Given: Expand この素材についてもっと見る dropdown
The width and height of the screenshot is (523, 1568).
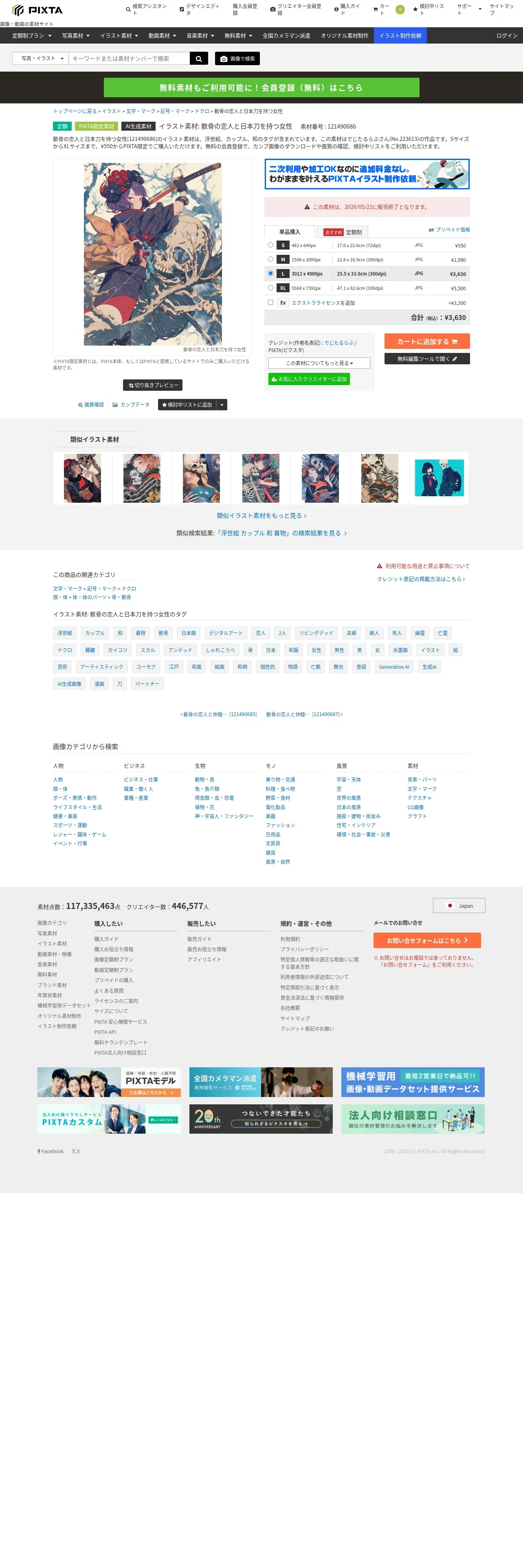Looking at the screenshot, I should (319, 363).
